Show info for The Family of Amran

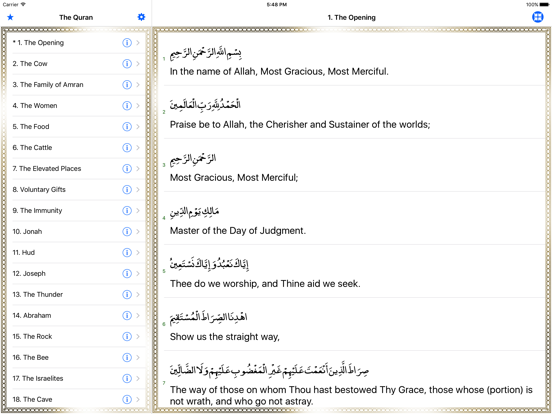tap(127, 84)
